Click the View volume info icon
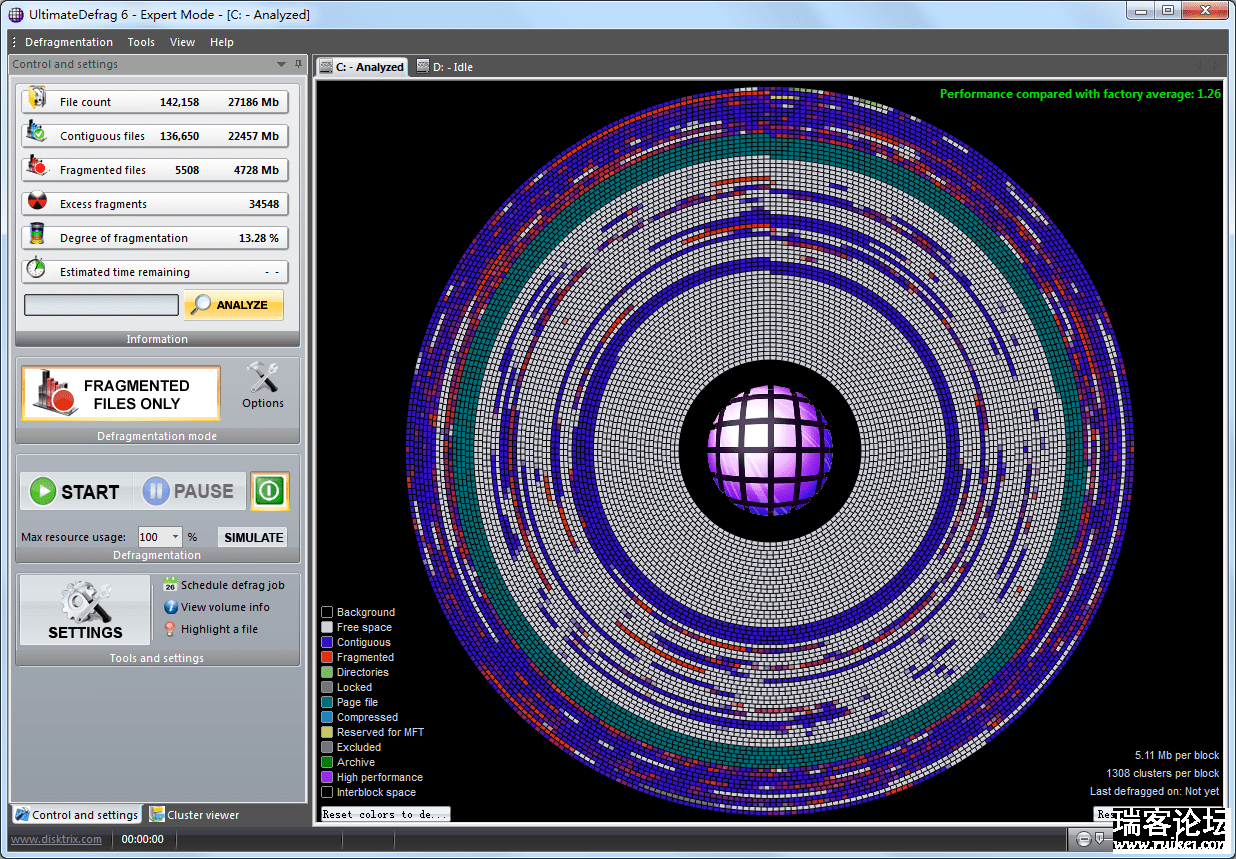Screen dimensions: 1236x859 pos(170,607)
